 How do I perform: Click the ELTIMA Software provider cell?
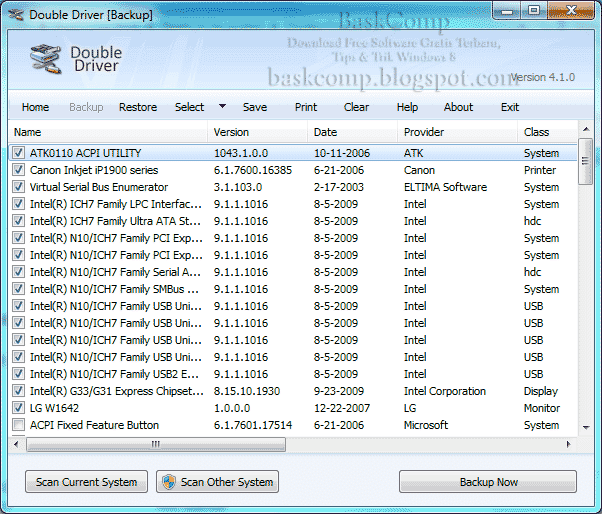click(445, 187)
